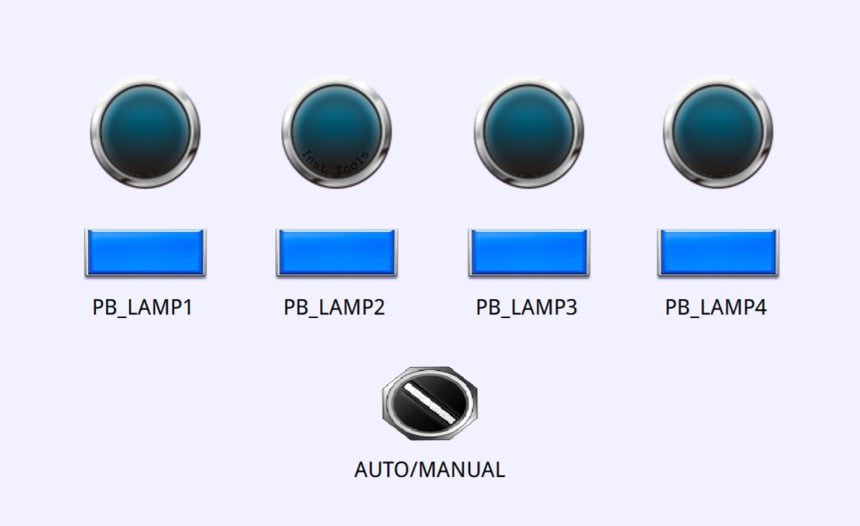Toggle the AUTO/MANUAL selector switch
Viewport: 860px width, 526px height.
430,403
